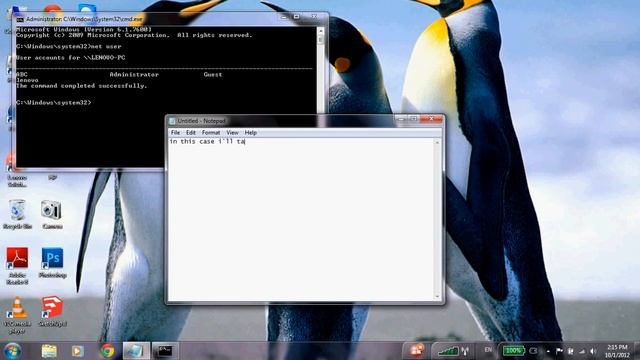Screen dimensions: 640x360
Task: Click the 100% battery indicator
Action: coord(513,351)
